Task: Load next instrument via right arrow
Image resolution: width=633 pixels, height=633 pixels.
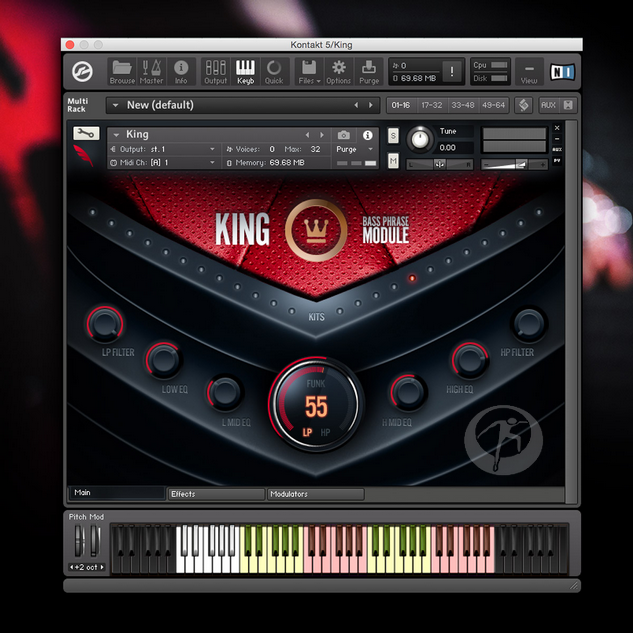Action: click(322, 135)
